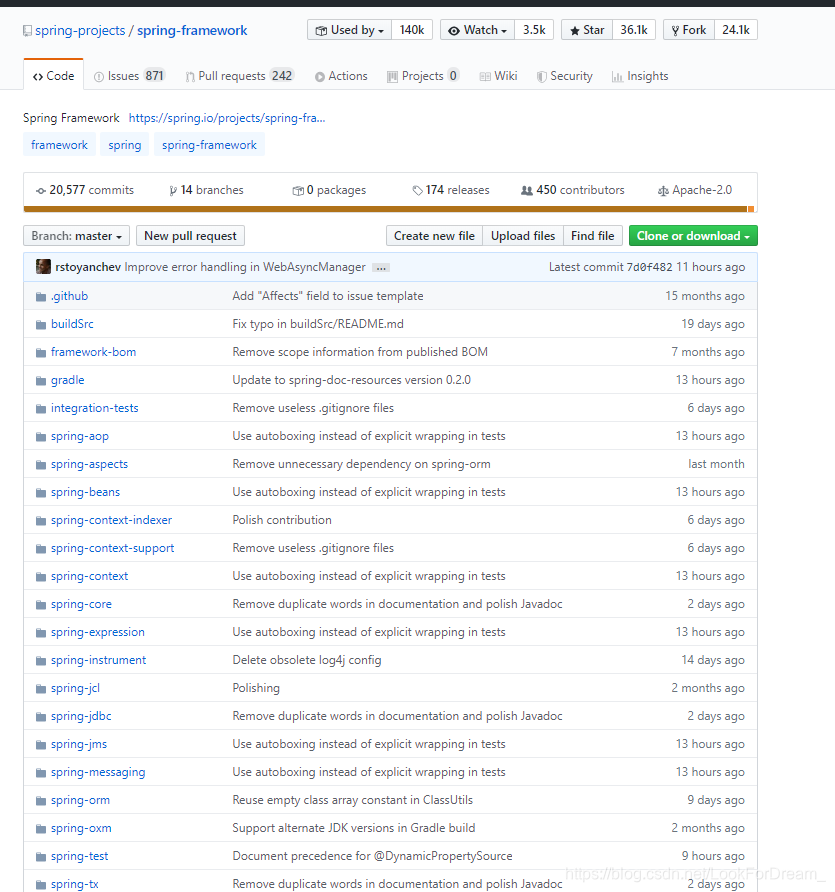Viewport: 835px width, 892px height.
Task: Switch to the Code tab
Action: click(53, 76)
